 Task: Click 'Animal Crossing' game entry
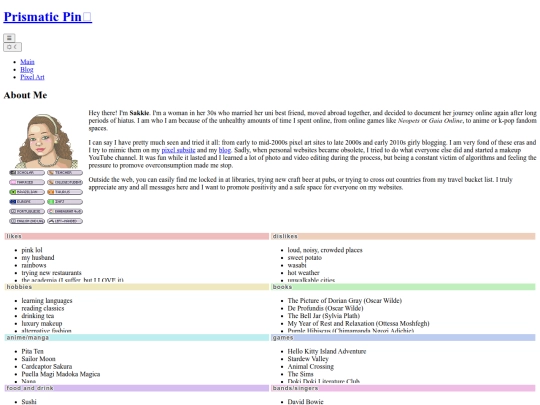tap(311, 366)
